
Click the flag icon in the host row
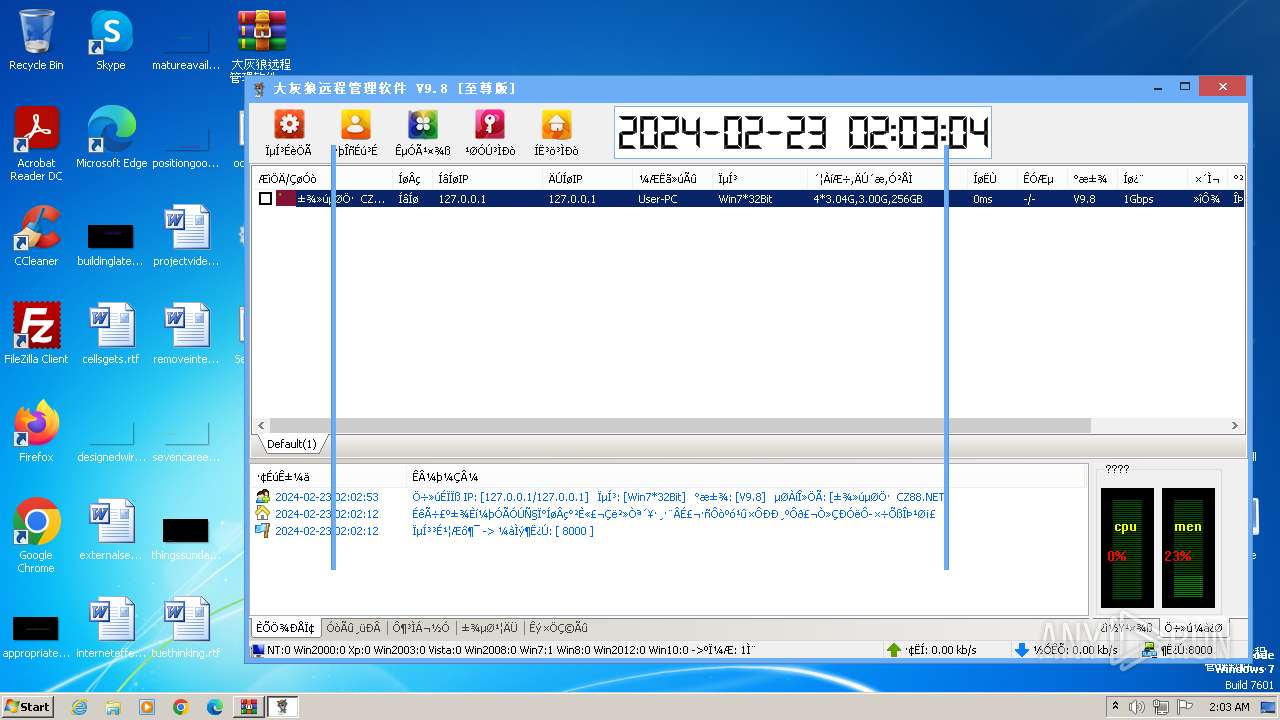(286, 199)
